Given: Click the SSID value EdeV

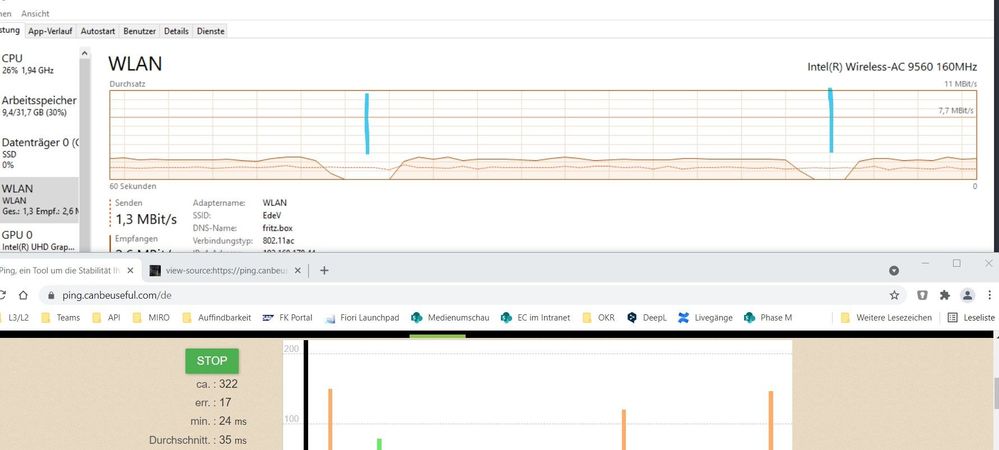Looking at the screenshot, I should [x=271, y=215].
